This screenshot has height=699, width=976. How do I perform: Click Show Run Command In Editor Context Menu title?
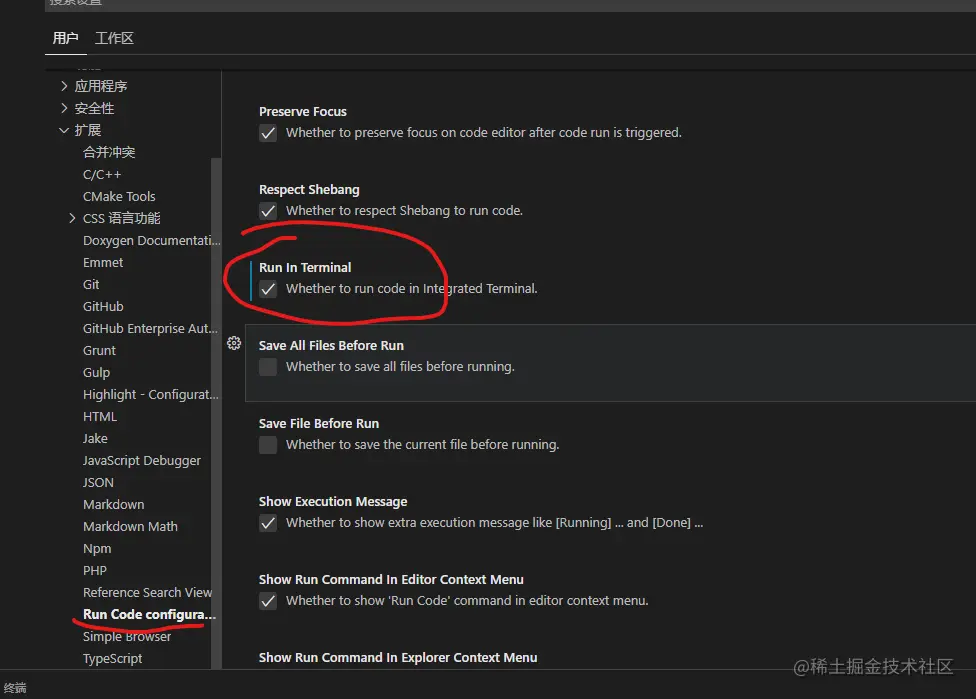click(391, 579)
